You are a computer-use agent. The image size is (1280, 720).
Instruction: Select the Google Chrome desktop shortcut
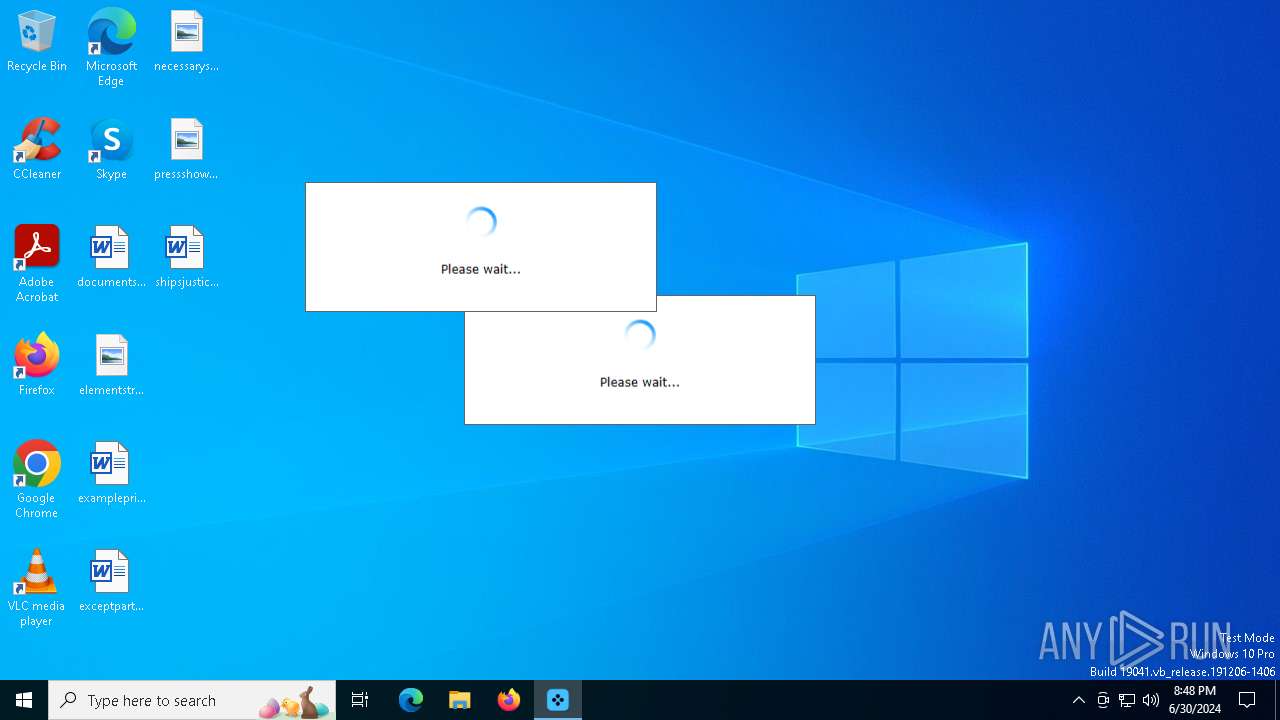(37, 480)
